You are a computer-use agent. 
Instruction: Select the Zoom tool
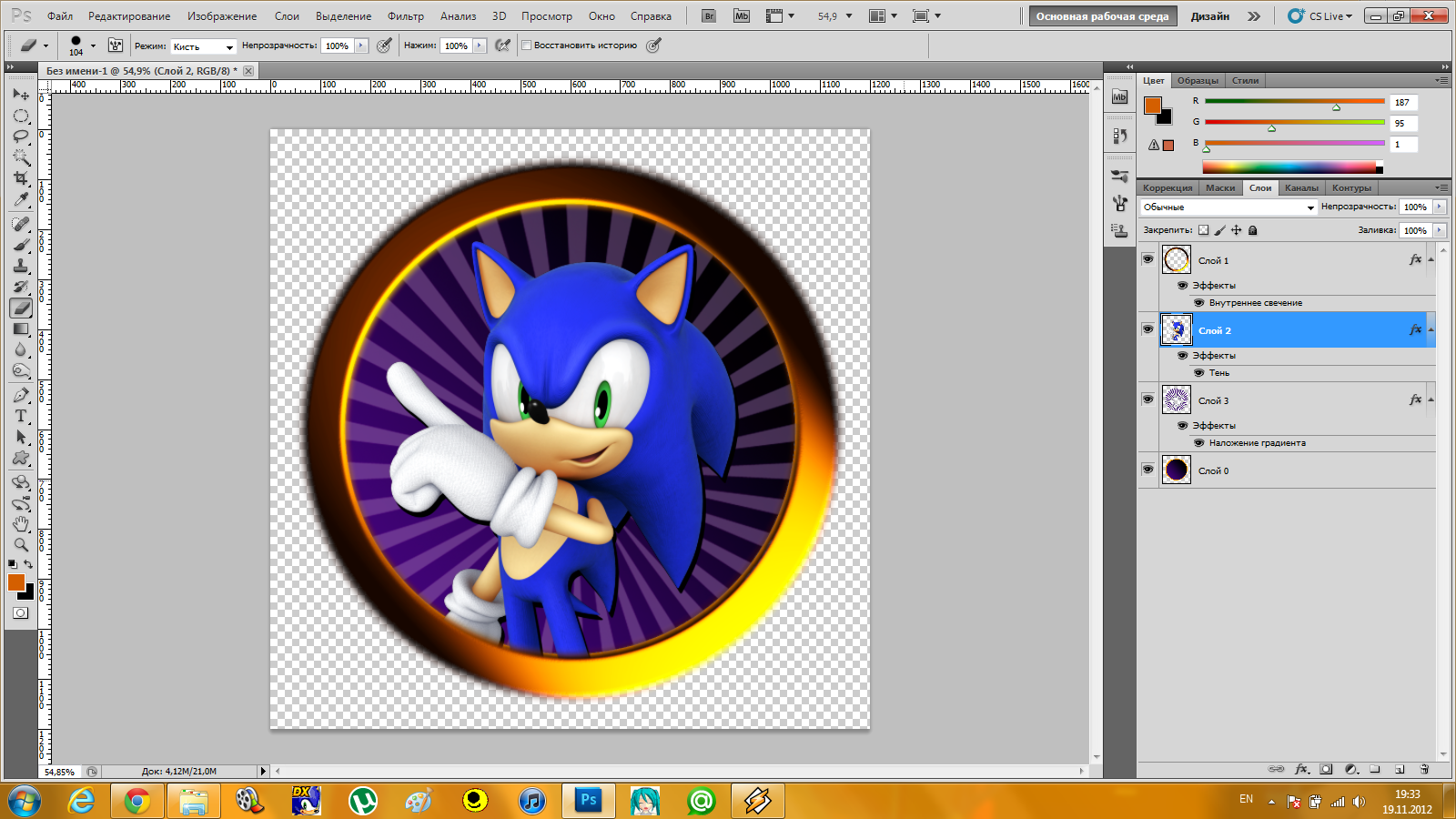(21, 545)
